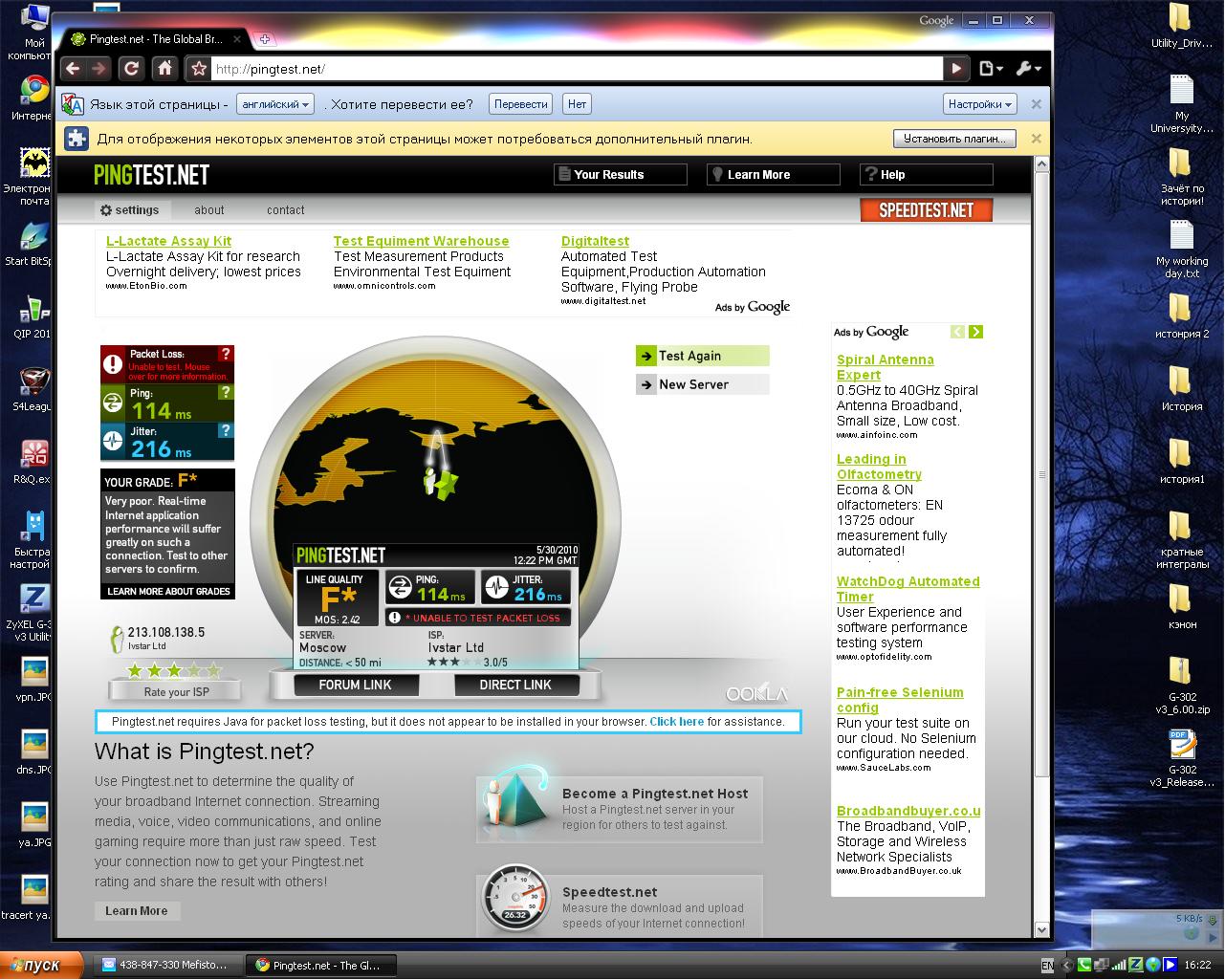
Task: Click the page vertical scrollbar
Action: click(x=1042, y=473)
